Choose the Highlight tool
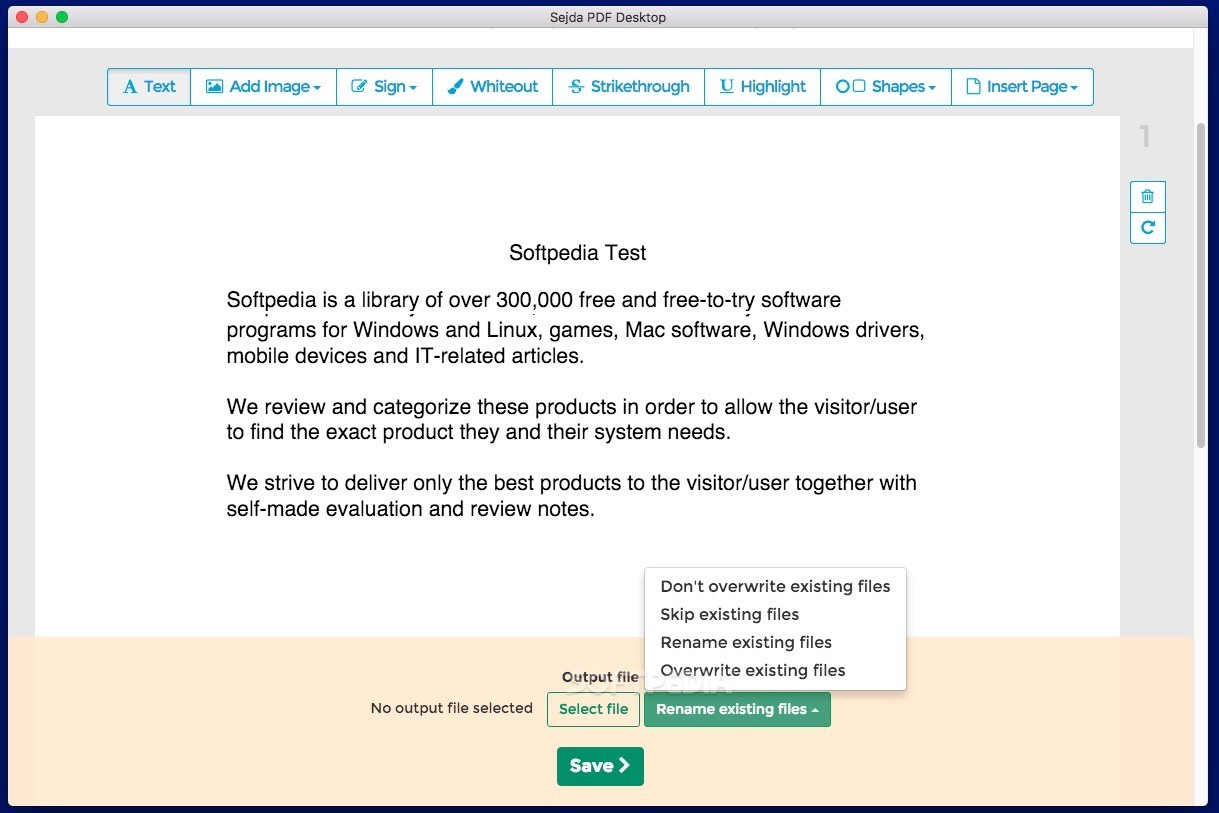Image resolution: width=1219 pixels, height=813 pixels. point(762,87)
